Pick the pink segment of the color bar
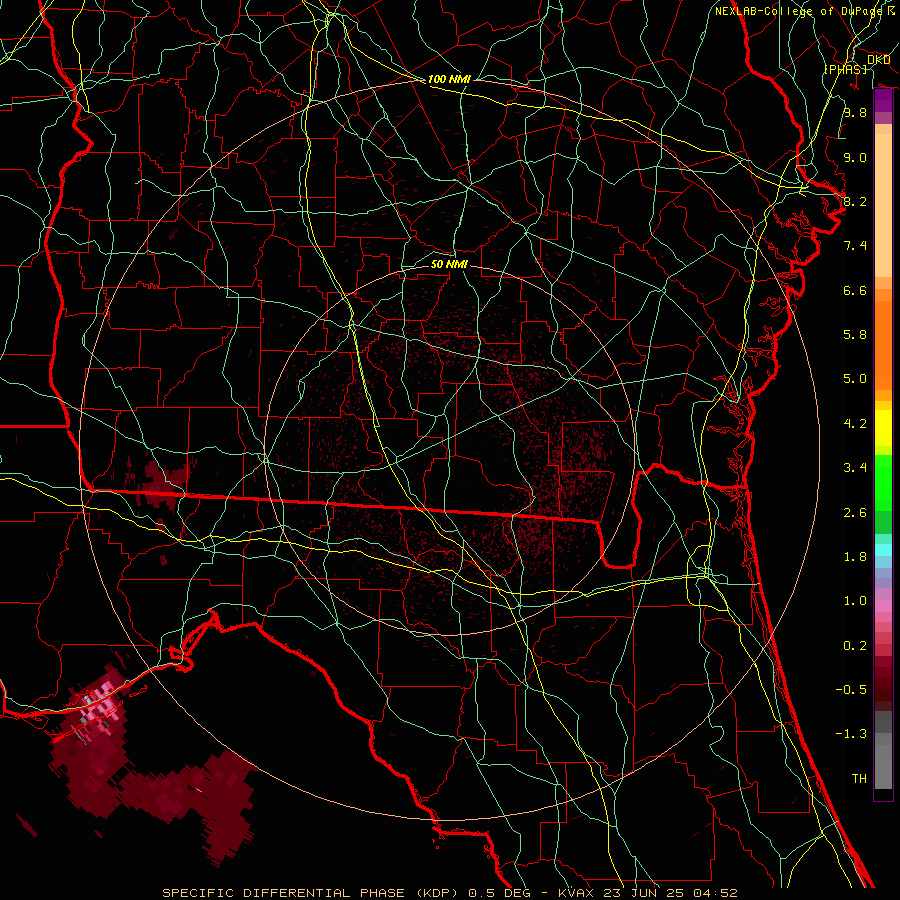This screenshot has height=900, width=900. 883,606
